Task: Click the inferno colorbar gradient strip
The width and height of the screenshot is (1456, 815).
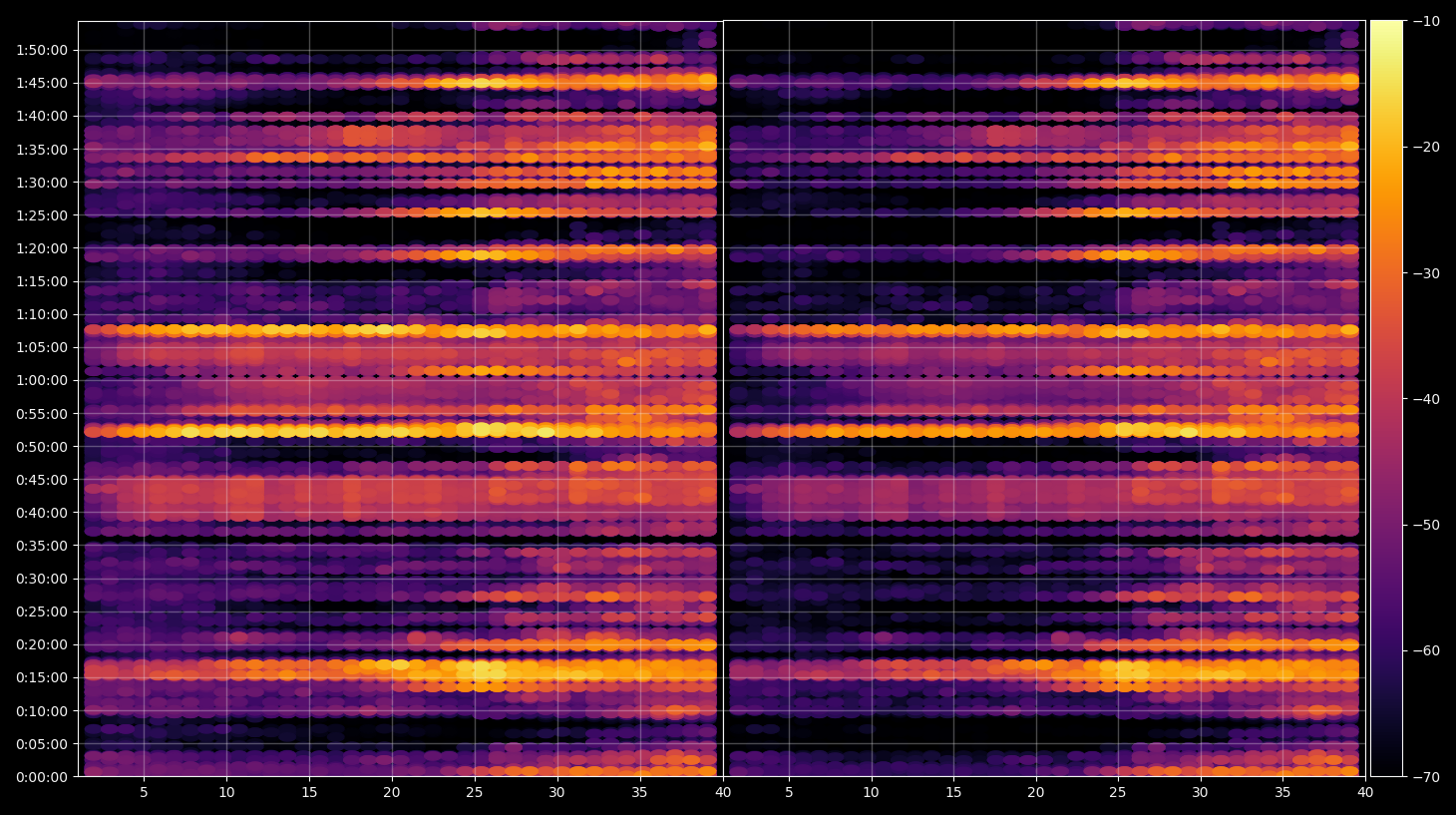Action: click(x=1386, y=398)
